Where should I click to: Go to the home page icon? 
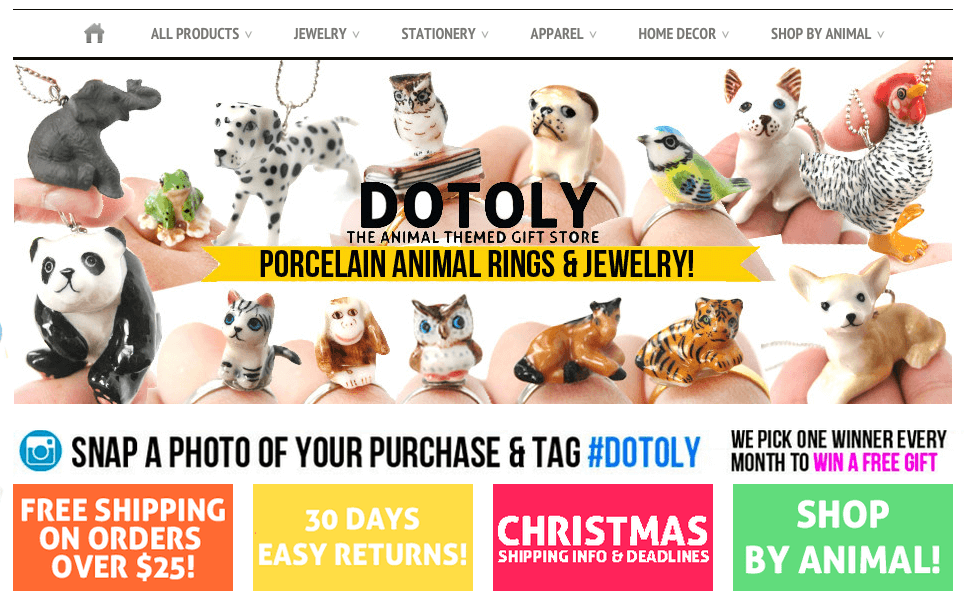[94, 33]
